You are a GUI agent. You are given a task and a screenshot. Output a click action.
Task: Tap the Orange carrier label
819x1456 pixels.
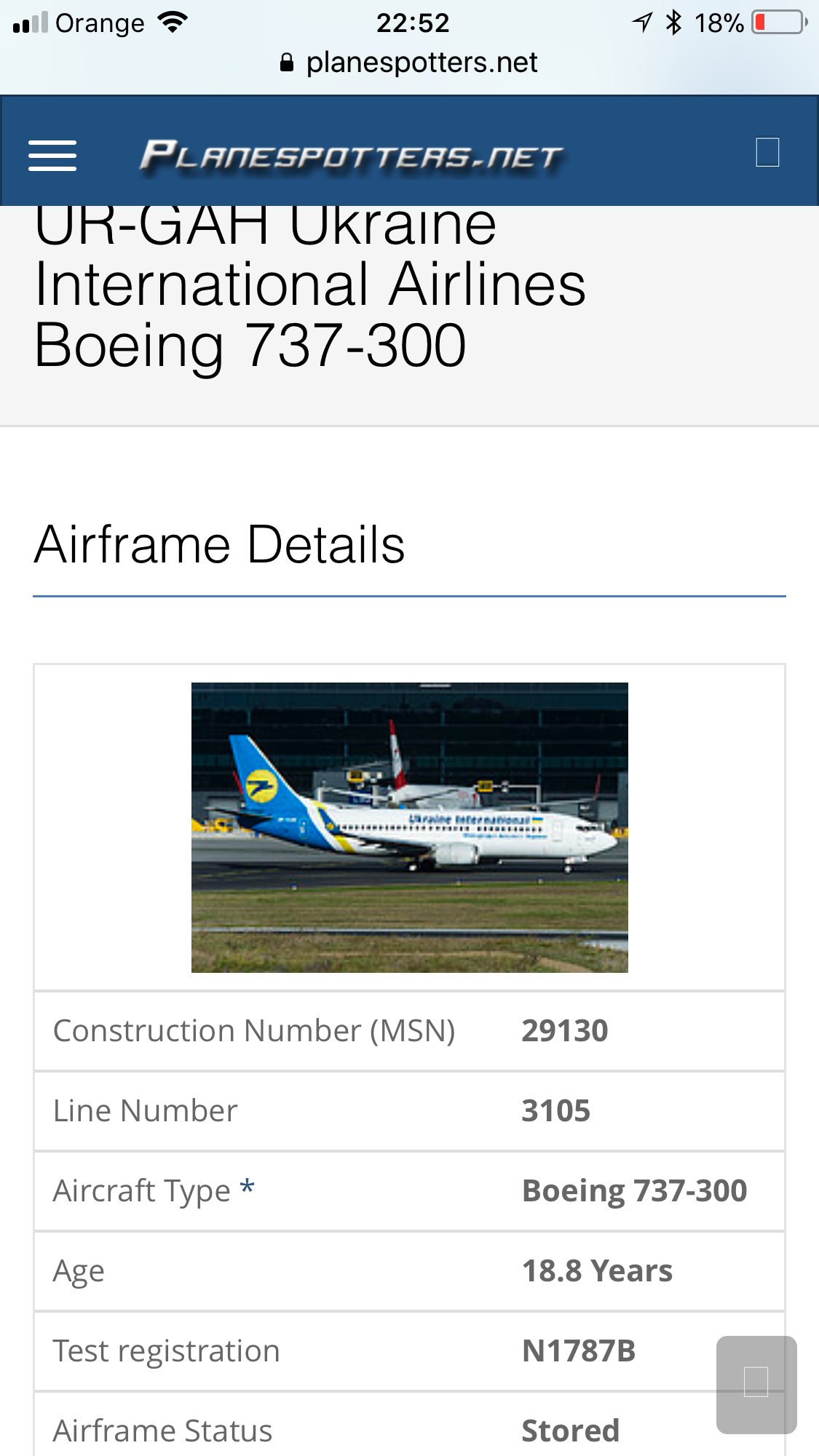tap(100, 23)
